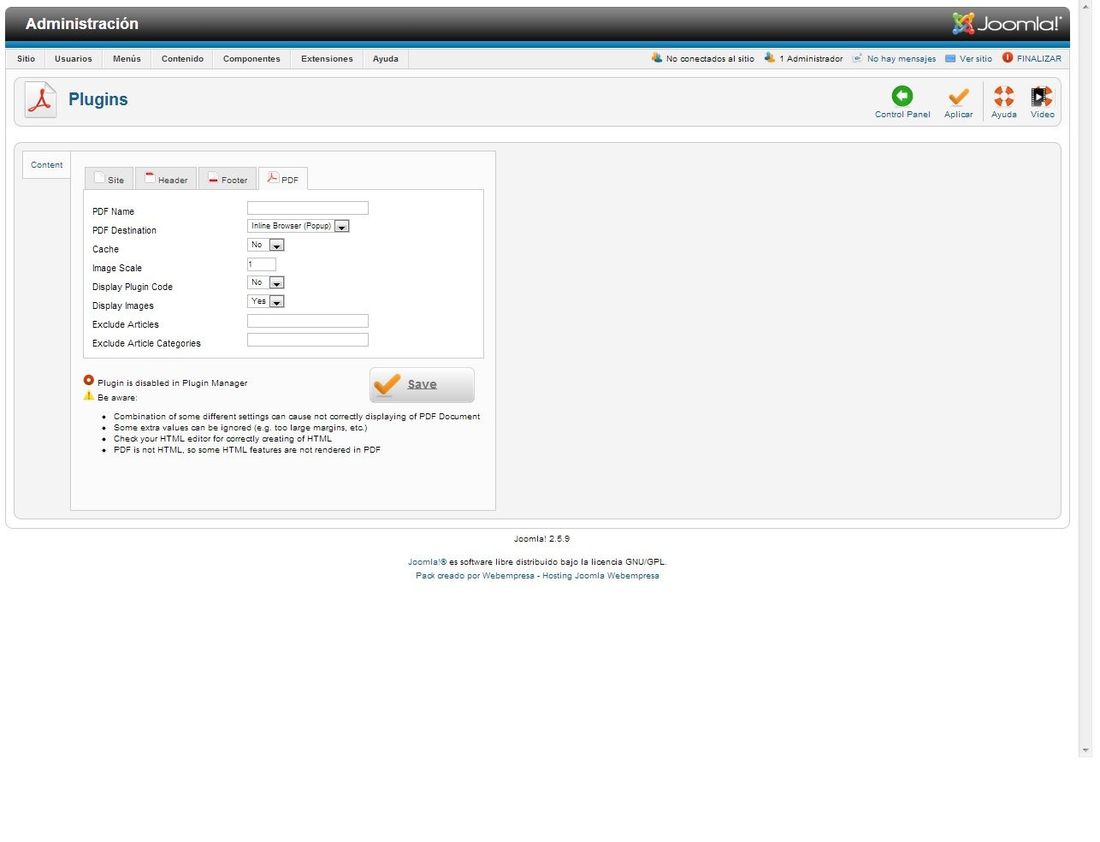Image resolution: width=1100 pixels, height=842 pixels.
Task: Switch to the Header tab
Action: click(x=166, y=180)
